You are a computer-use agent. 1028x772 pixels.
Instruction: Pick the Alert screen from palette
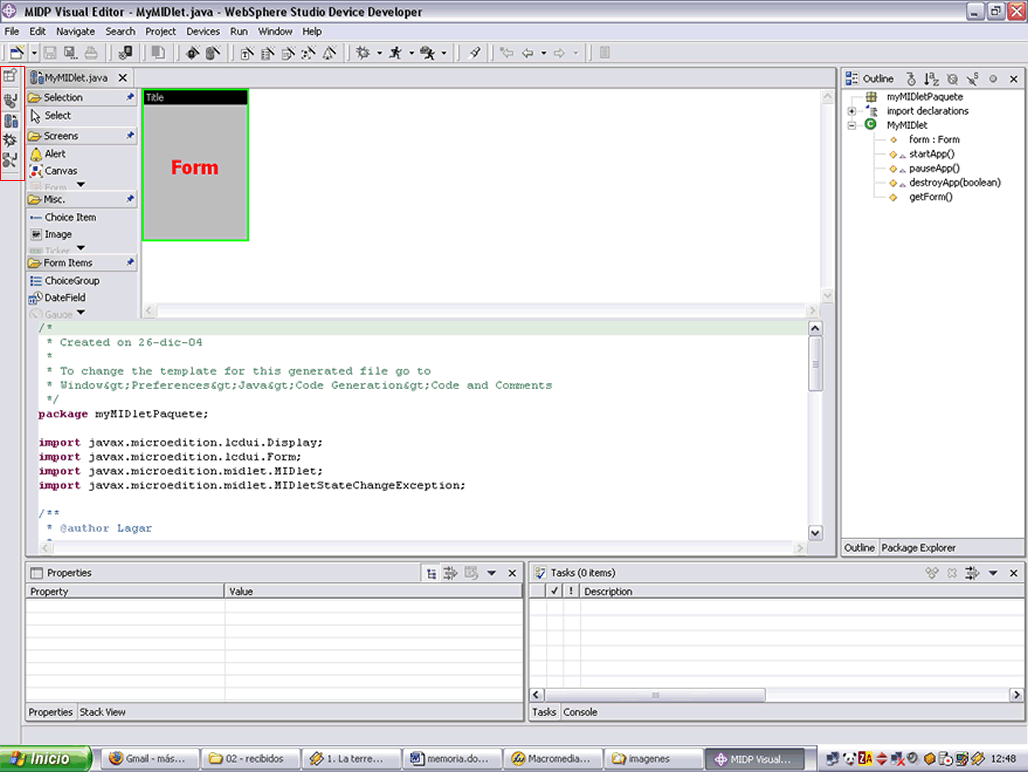click(48, 154)
